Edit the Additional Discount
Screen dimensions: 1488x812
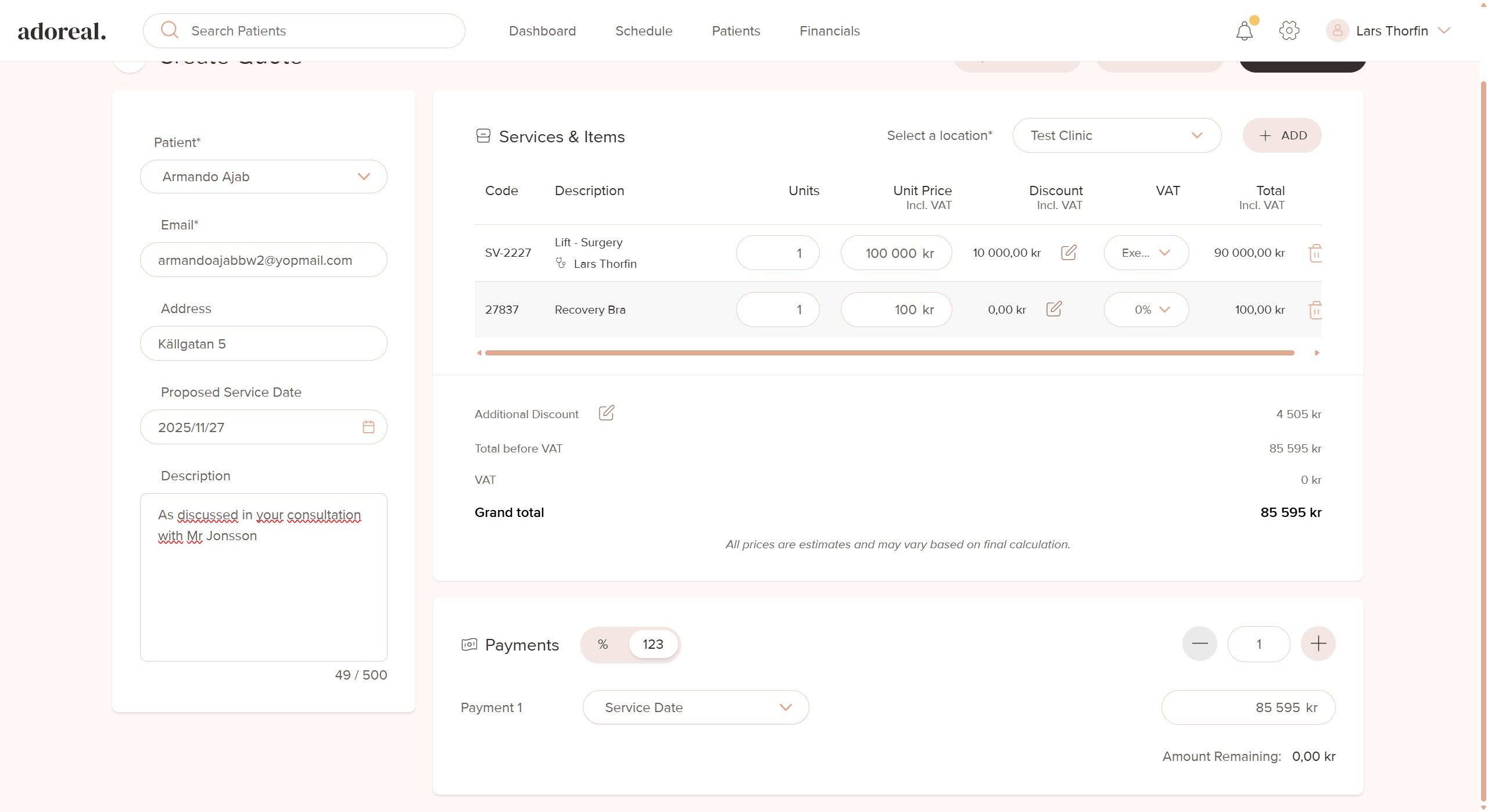click(606, 413)
